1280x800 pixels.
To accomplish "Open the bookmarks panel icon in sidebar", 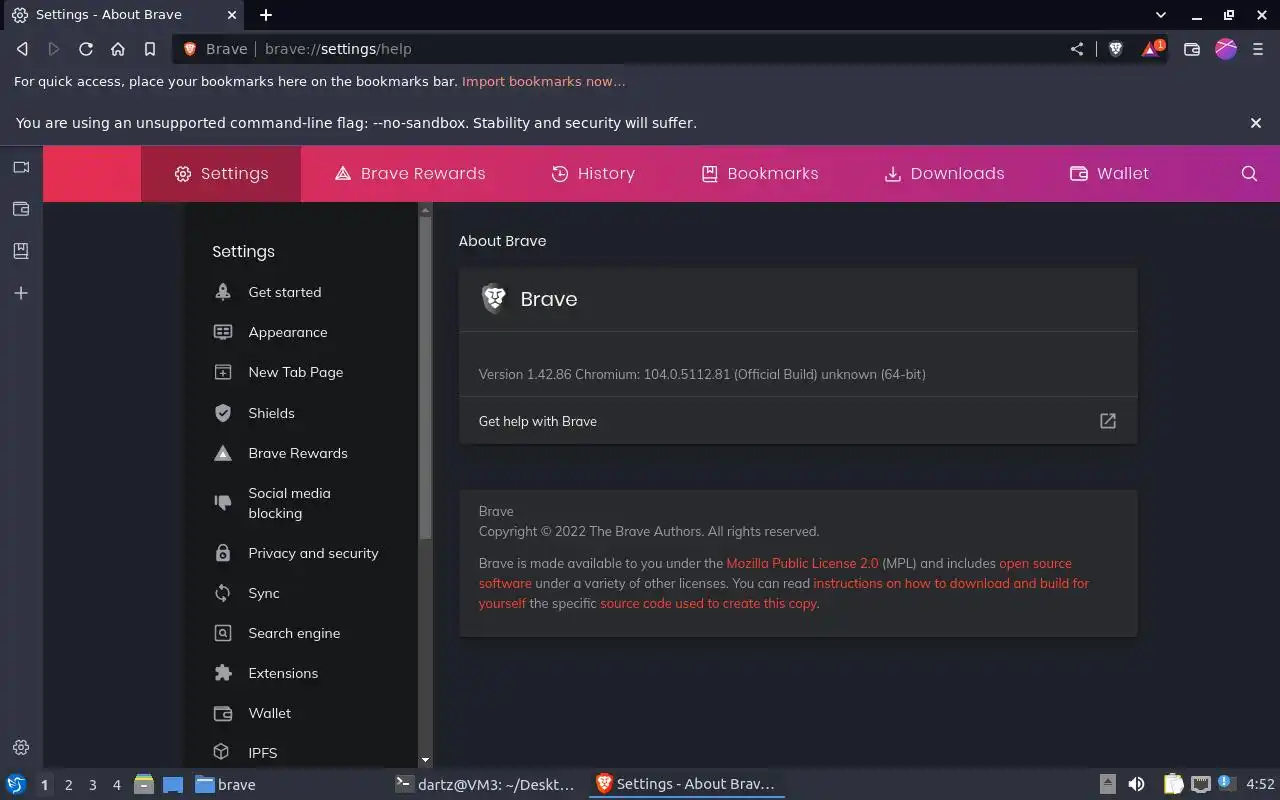I will click(x=21, y=251).
